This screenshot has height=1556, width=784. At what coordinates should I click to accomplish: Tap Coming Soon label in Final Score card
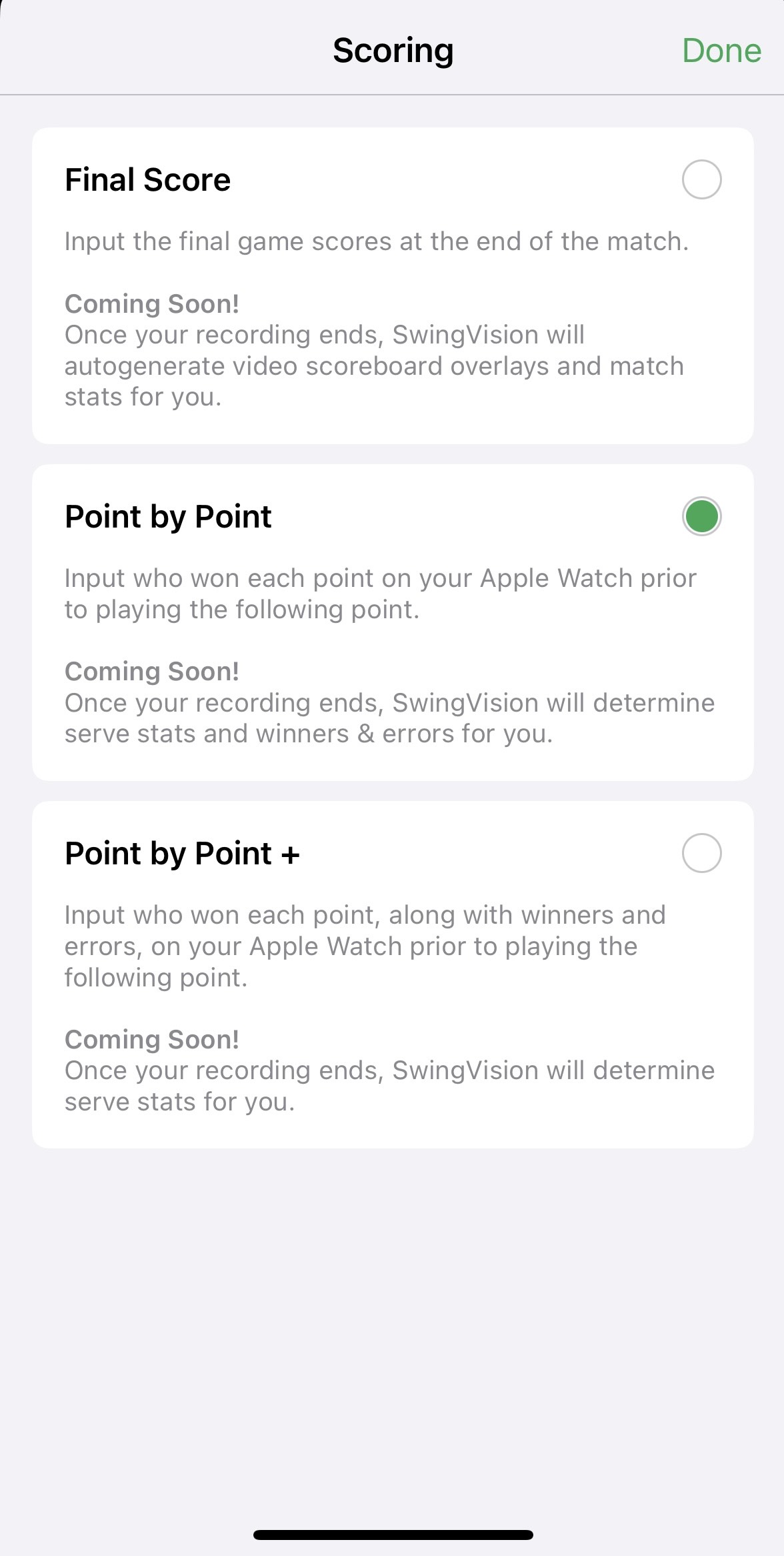(152, 304)
